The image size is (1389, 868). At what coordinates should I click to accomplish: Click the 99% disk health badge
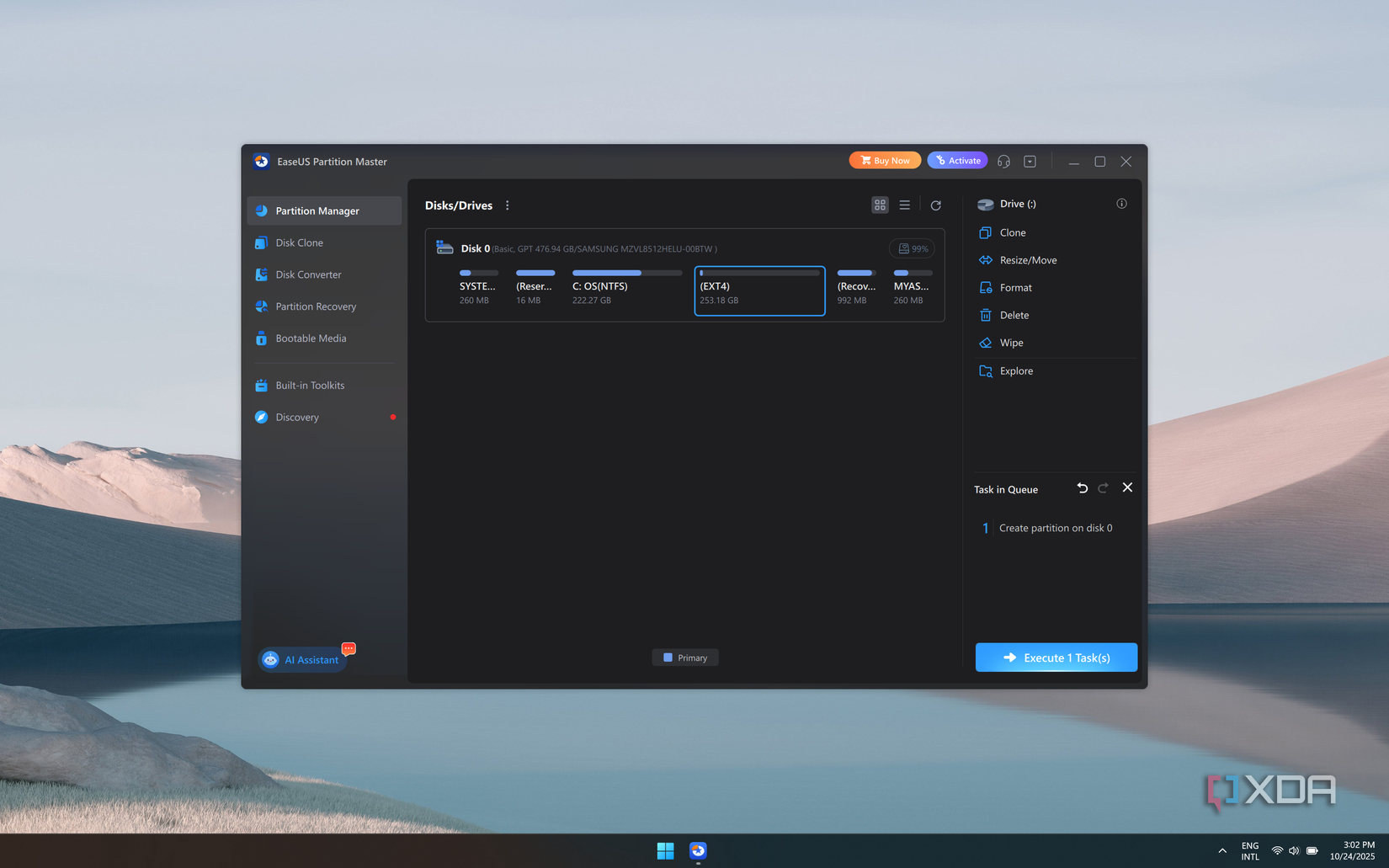[912, 248]
